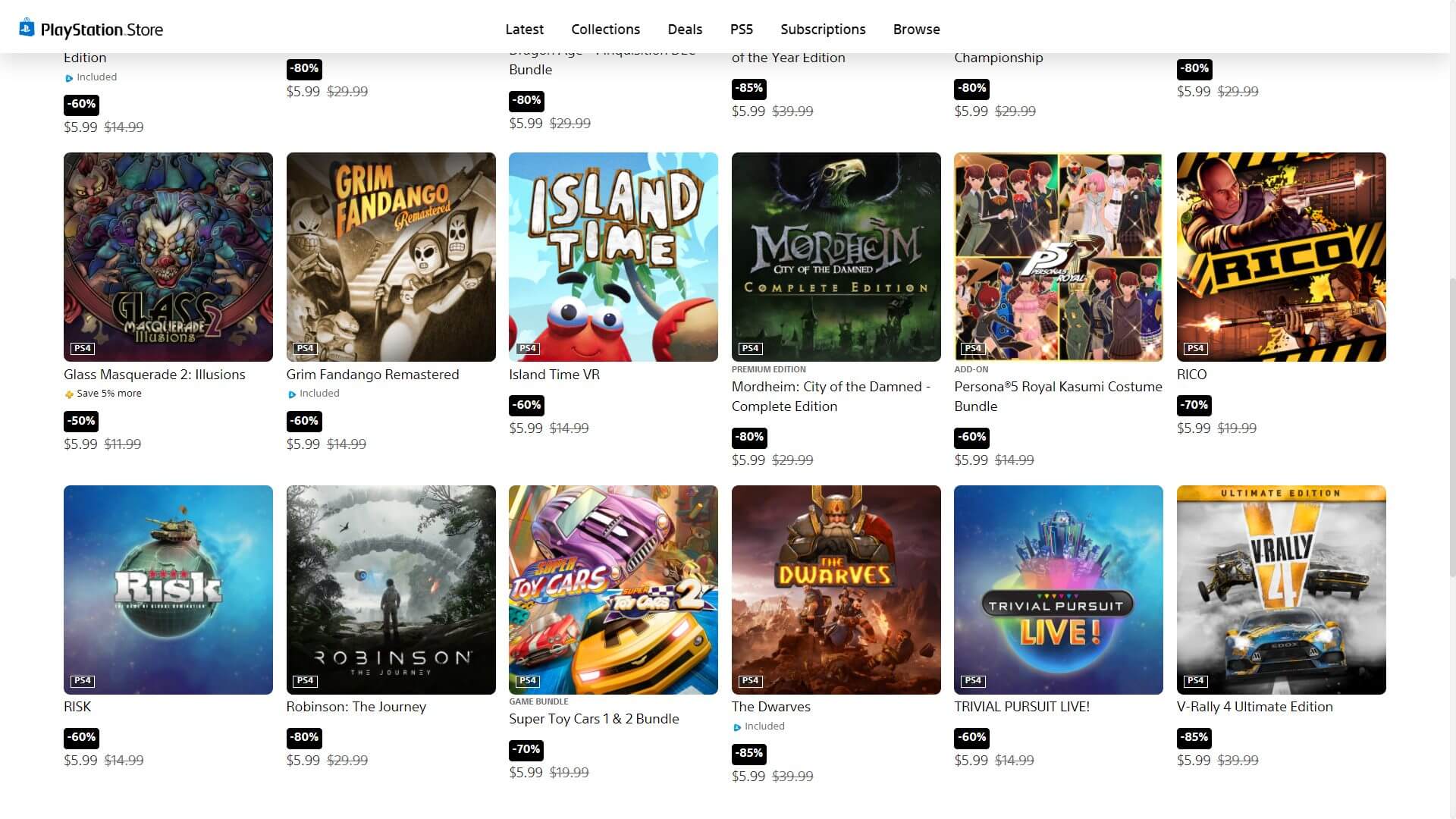Click the -85% discount badge under V-Rally 4

tap(1194, 737)
